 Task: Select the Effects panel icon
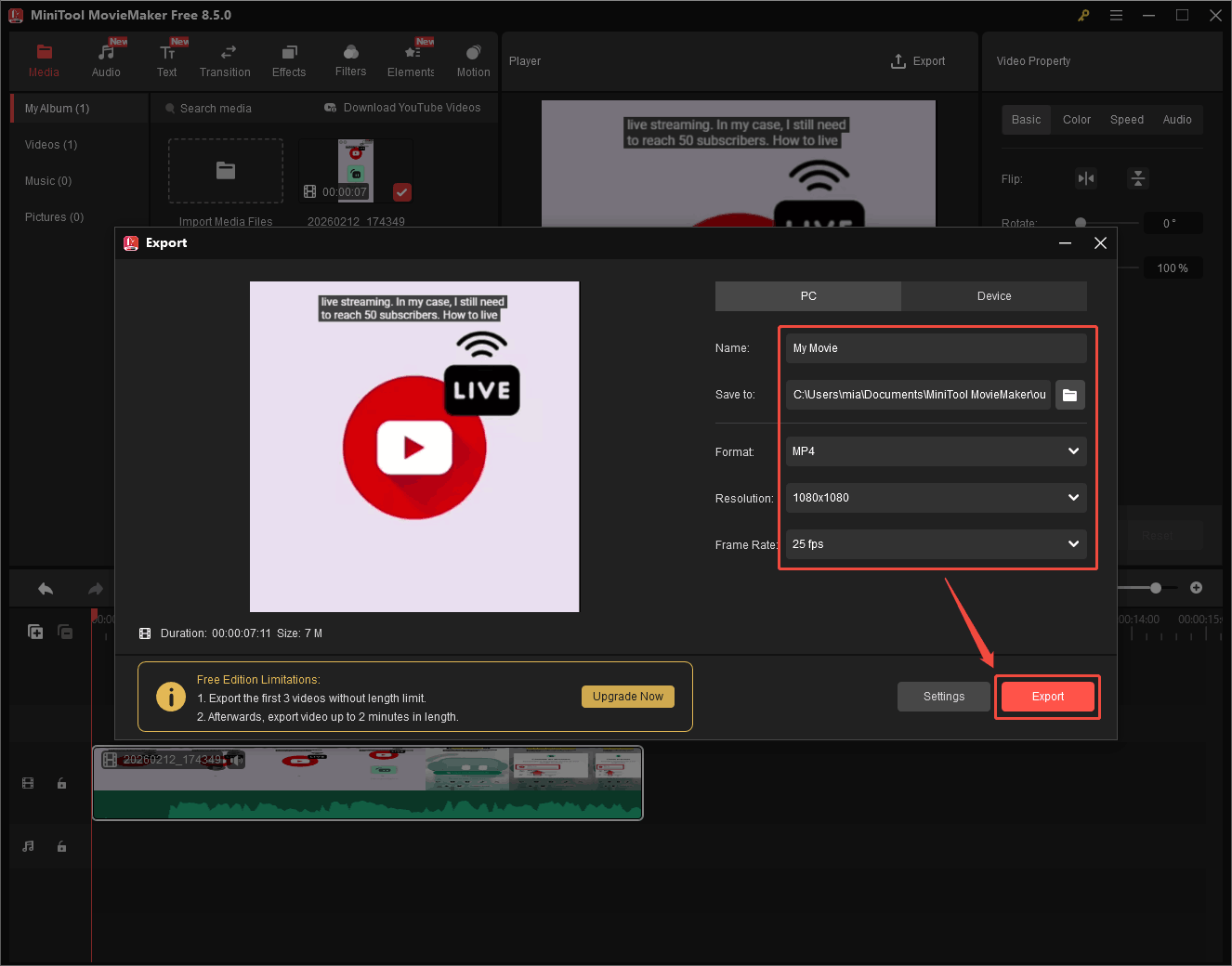pos(289,59)
